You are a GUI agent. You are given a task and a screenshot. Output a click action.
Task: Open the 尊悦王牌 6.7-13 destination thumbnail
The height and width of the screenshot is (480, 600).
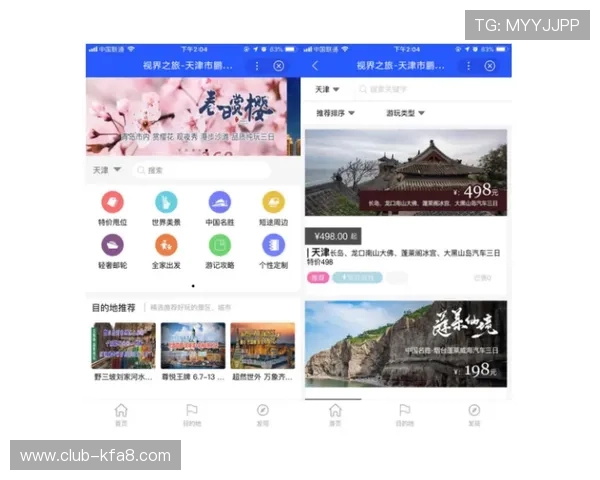tap(193, 346)
